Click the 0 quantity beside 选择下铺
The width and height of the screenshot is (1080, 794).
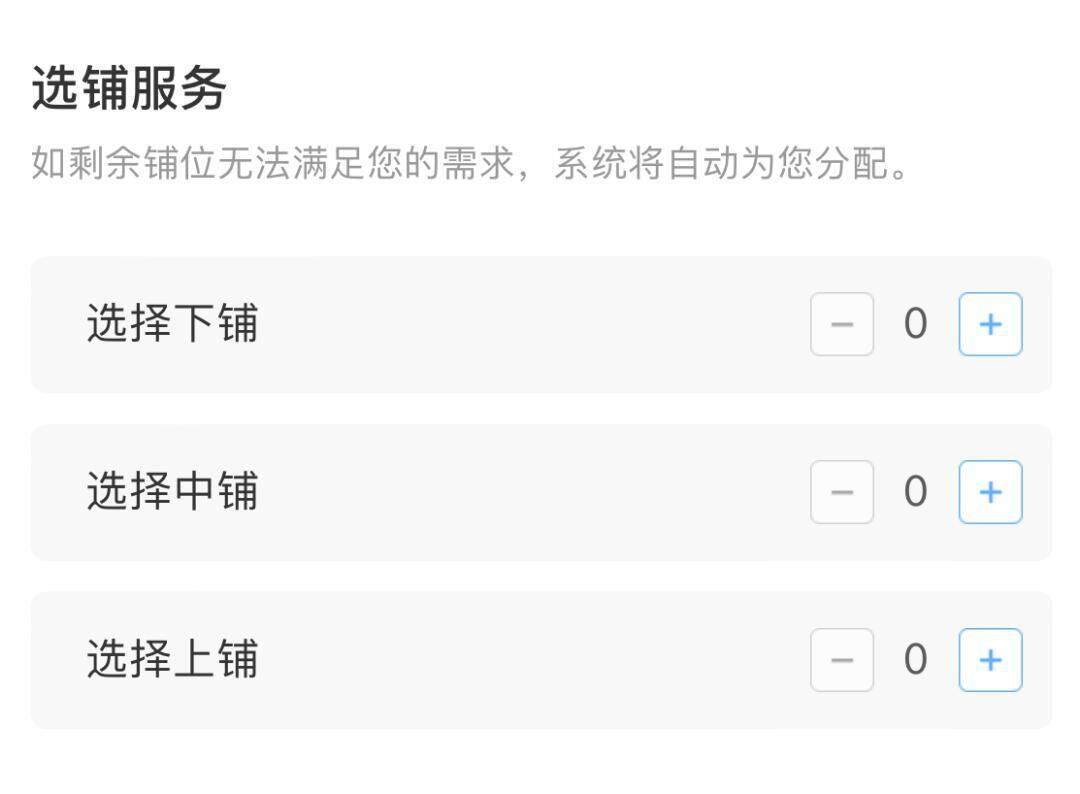pyautogui.click(x=915, y=324)
